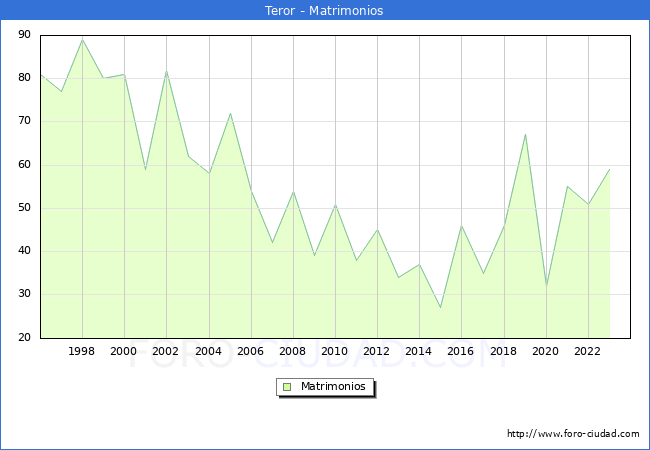Click the 2006 x-axis label

(x=250, y=351)
